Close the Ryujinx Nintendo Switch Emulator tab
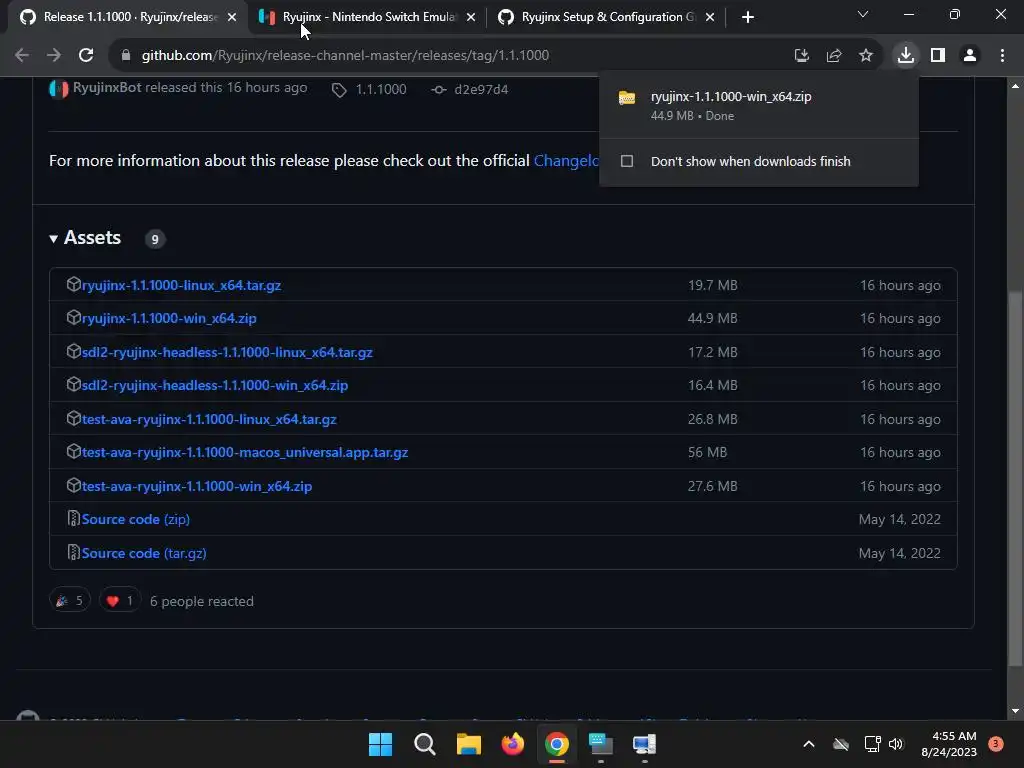The width and height of the screenshot is (1024, 768). (471, 17)
